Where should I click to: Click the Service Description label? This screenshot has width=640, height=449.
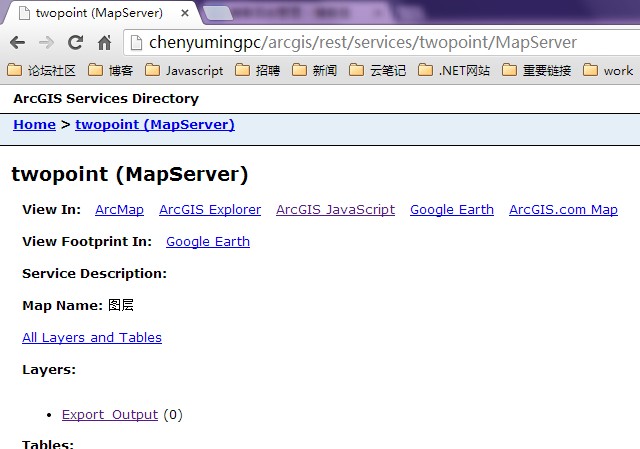[95, 273]
